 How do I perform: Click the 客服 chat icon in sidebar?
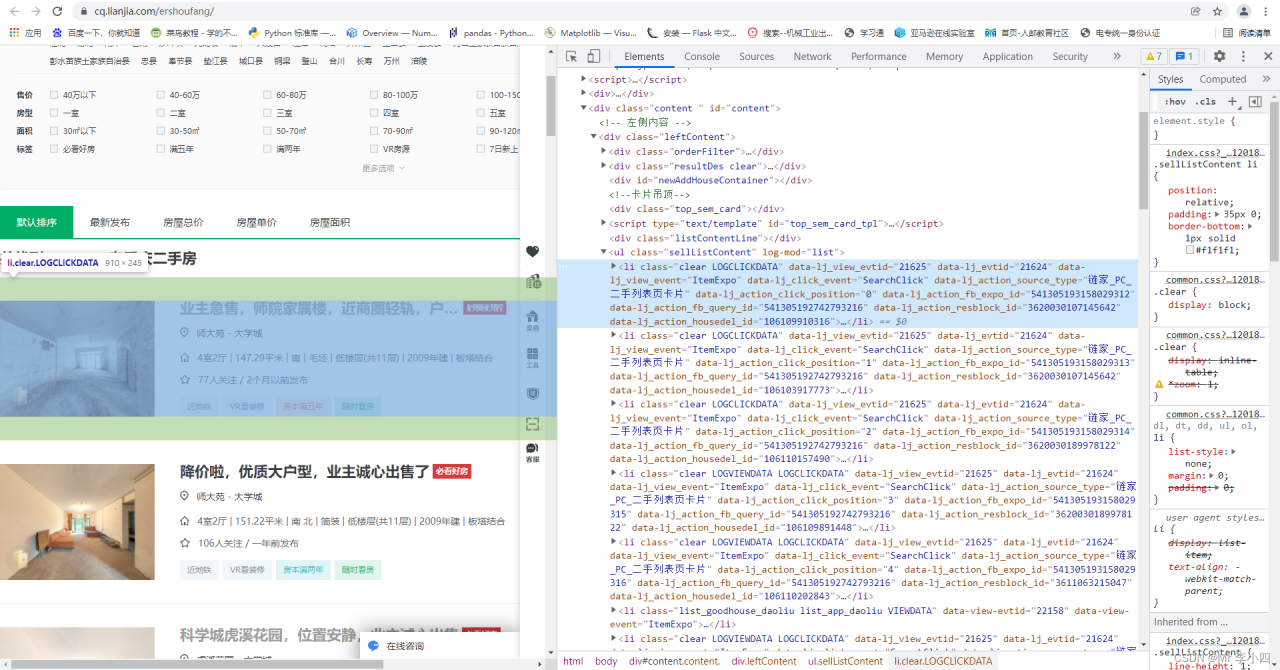(532, 452)
